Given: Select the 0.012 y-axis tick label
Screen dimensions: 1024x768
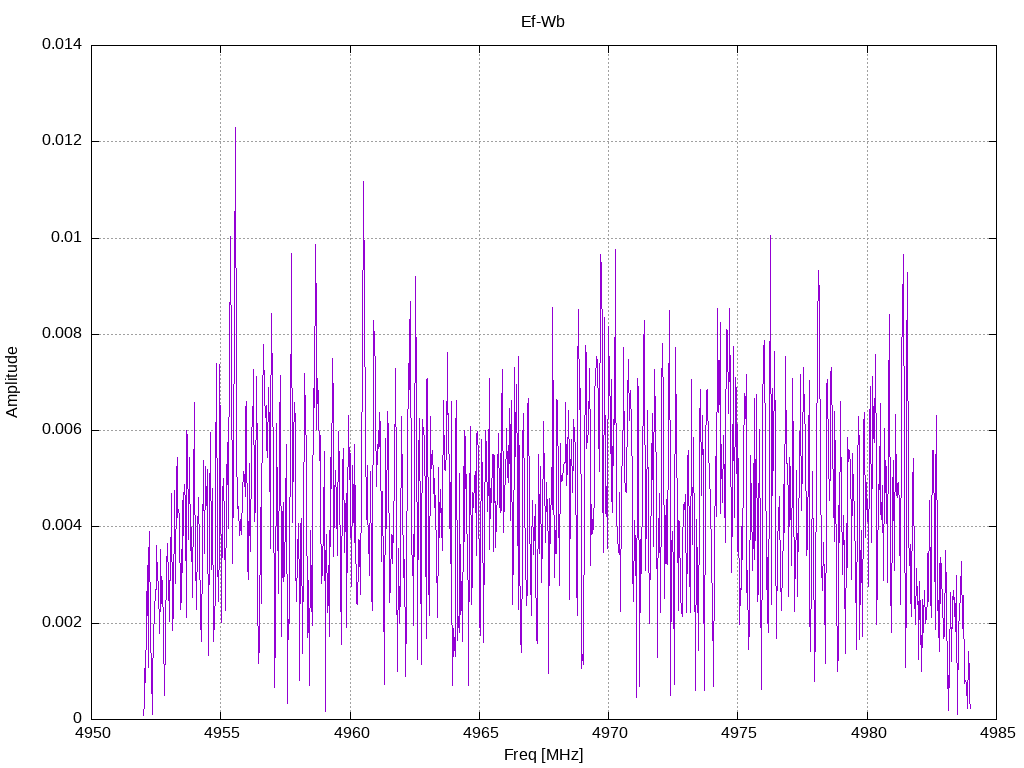Looking at the screenshot, I should [x=62, y=140].
